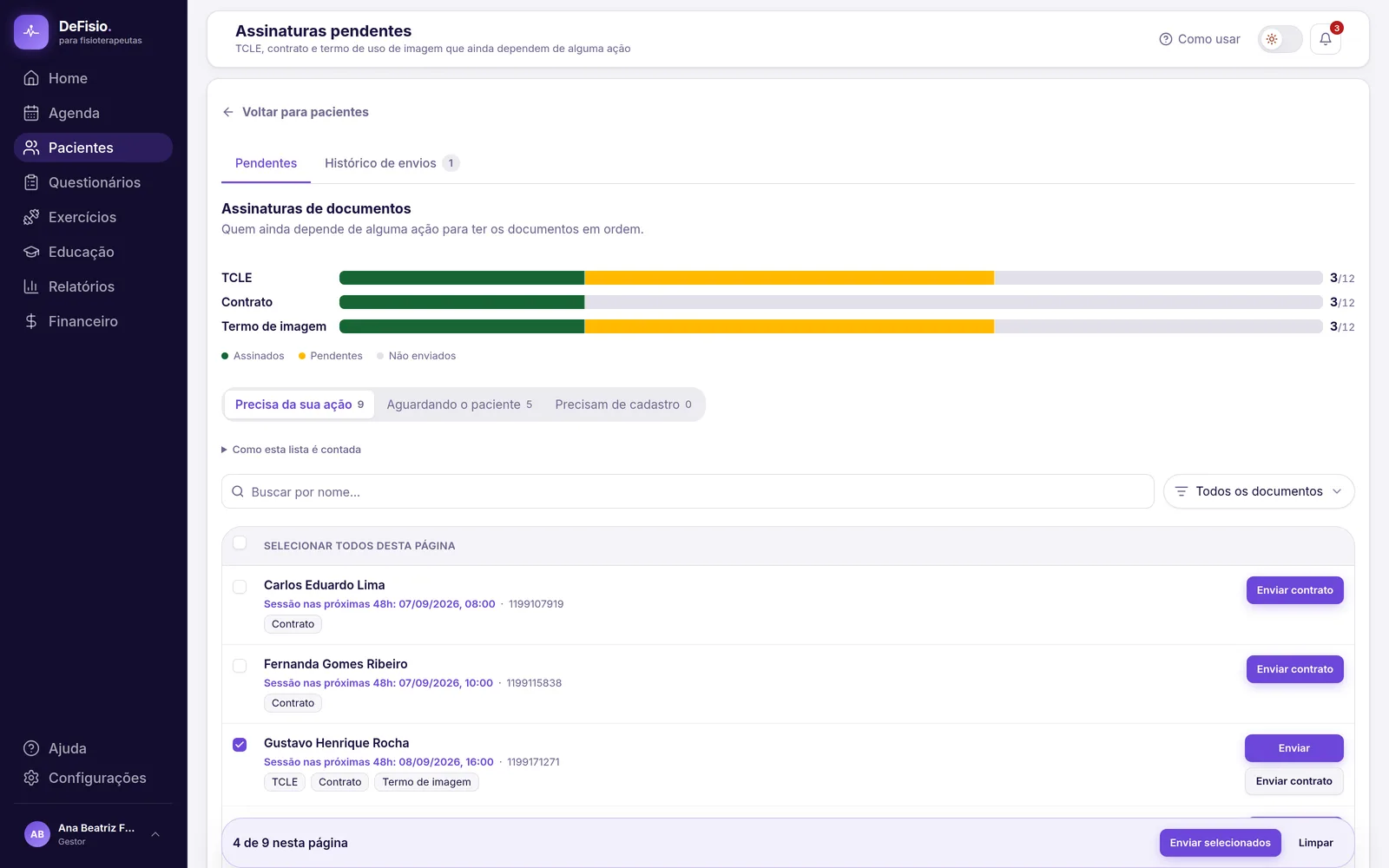Open Questionários clipboard icon

(31, 182)
